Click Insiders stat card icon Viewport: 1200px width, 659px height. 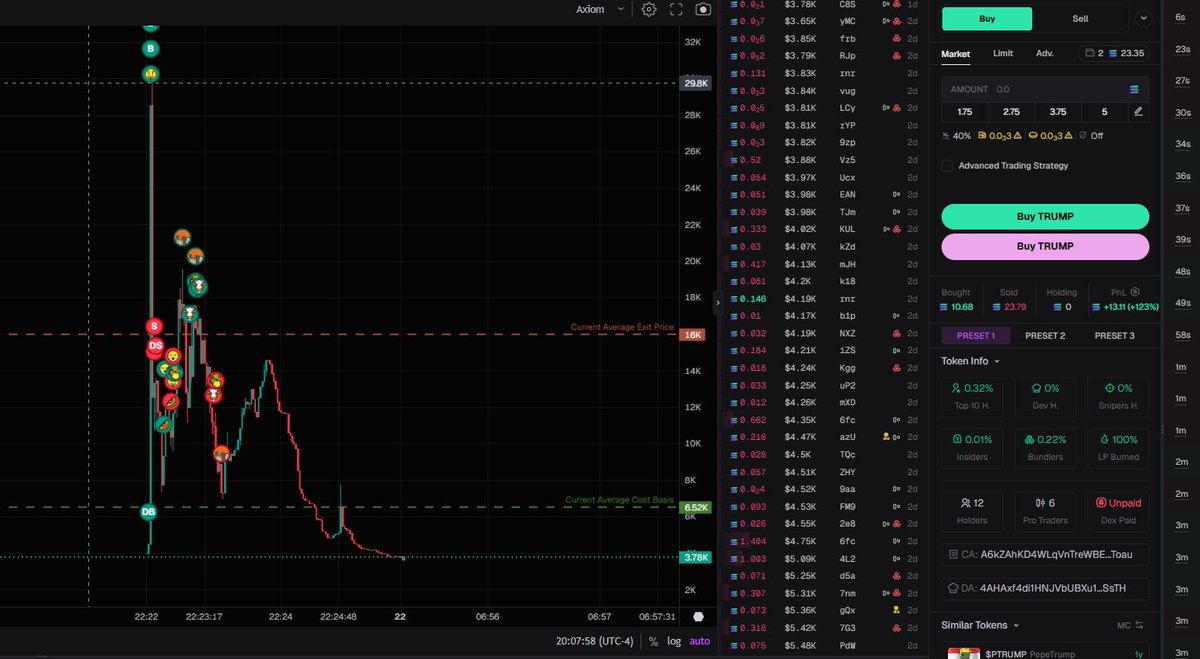957,439
